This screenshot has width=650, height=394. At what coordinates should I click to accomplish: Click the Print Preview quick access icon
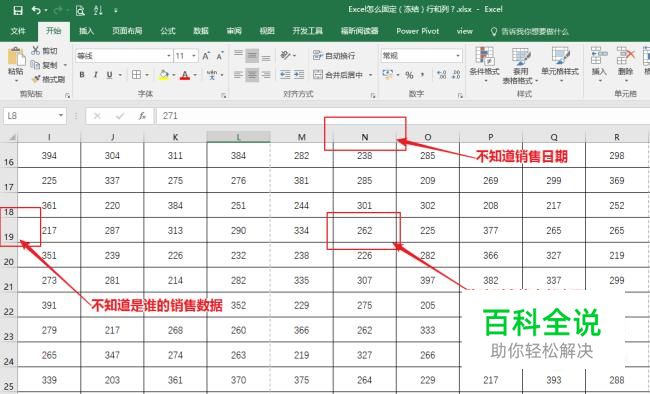tap(80, 10)
